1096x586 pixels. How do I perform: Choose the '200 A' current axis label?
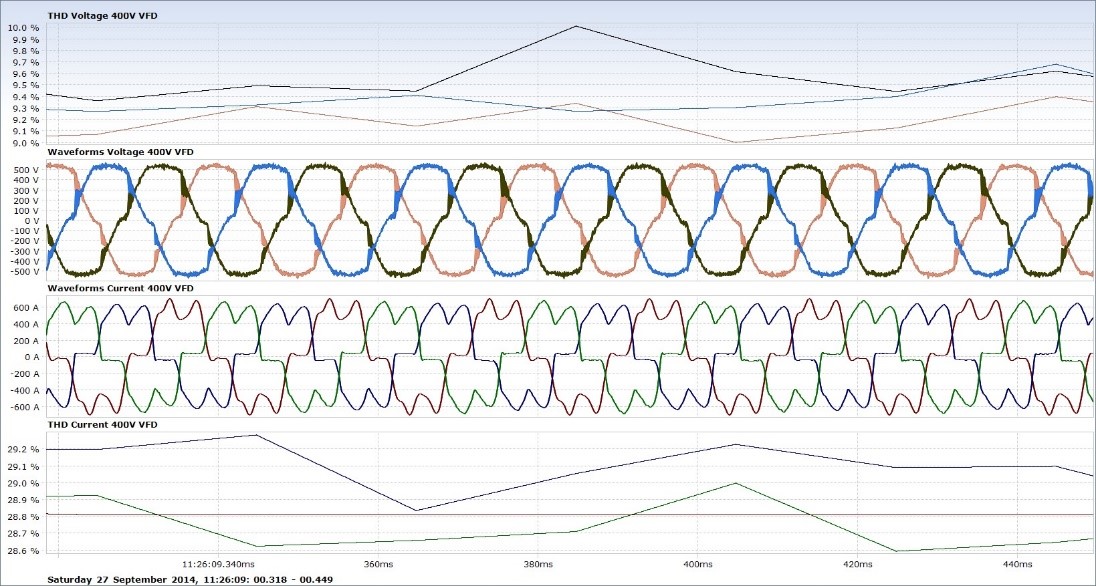[x=27, y=341]
